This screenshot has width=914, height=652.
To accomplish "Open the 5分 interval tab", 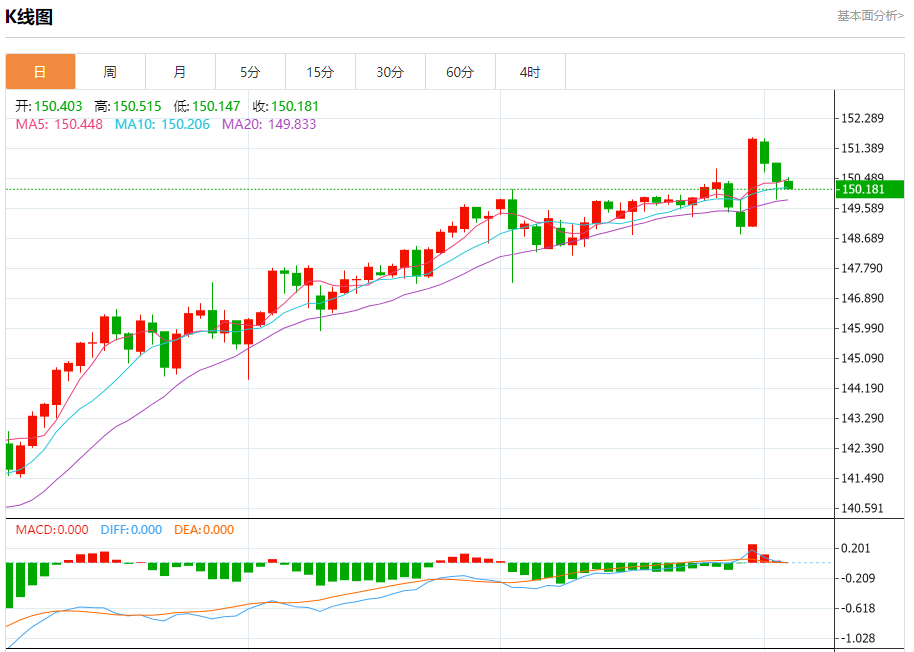I will (250, 72).
